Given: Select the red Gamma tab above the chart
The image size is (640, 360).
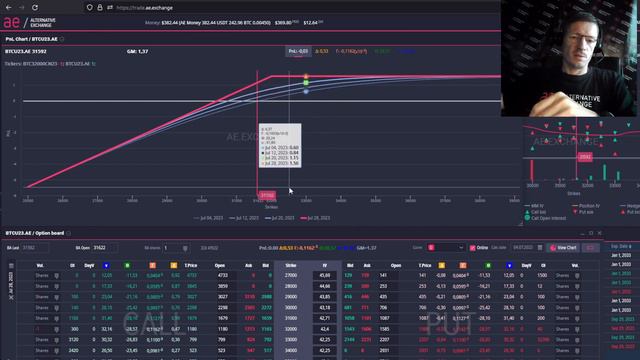Looking at the screenshot, I should point(351,51).
